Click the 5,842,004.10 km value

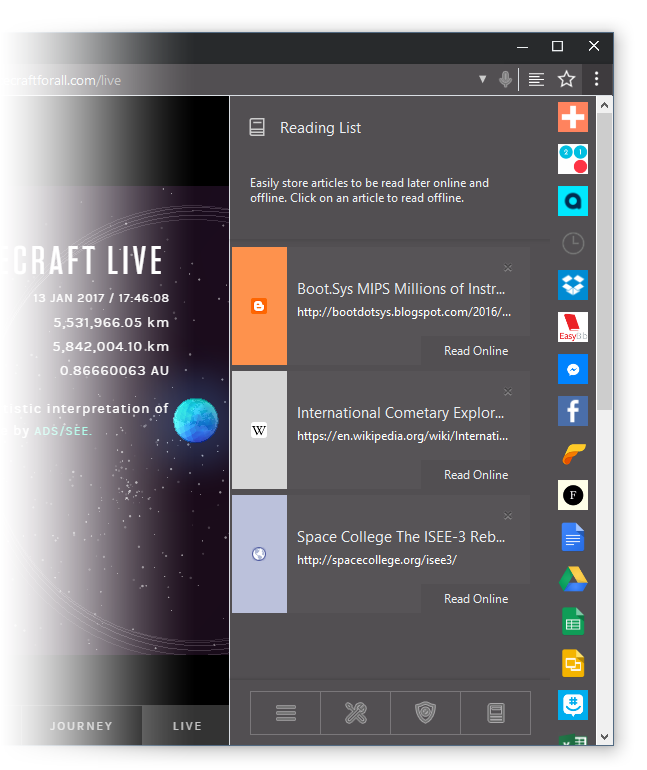(111, 346)
